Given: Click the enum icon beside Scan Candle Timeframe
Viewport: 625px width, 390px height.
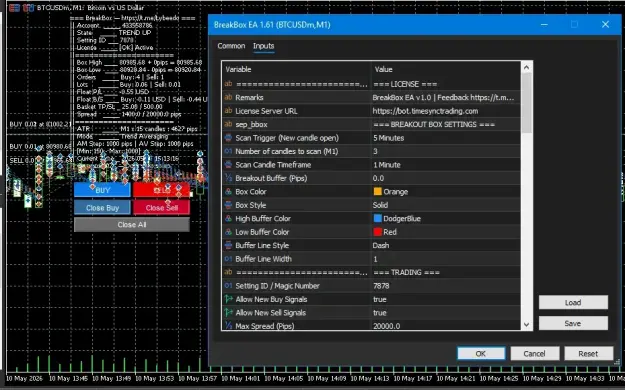Looking at the screenshot, I should [228, 164].
